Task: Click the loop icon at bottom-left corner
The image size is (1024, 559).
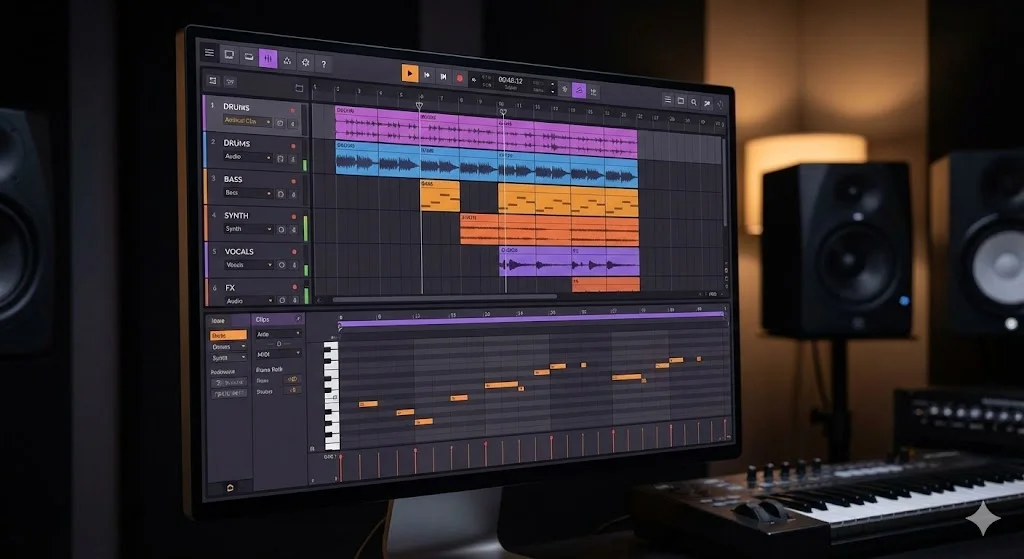Action: [230, 487]
